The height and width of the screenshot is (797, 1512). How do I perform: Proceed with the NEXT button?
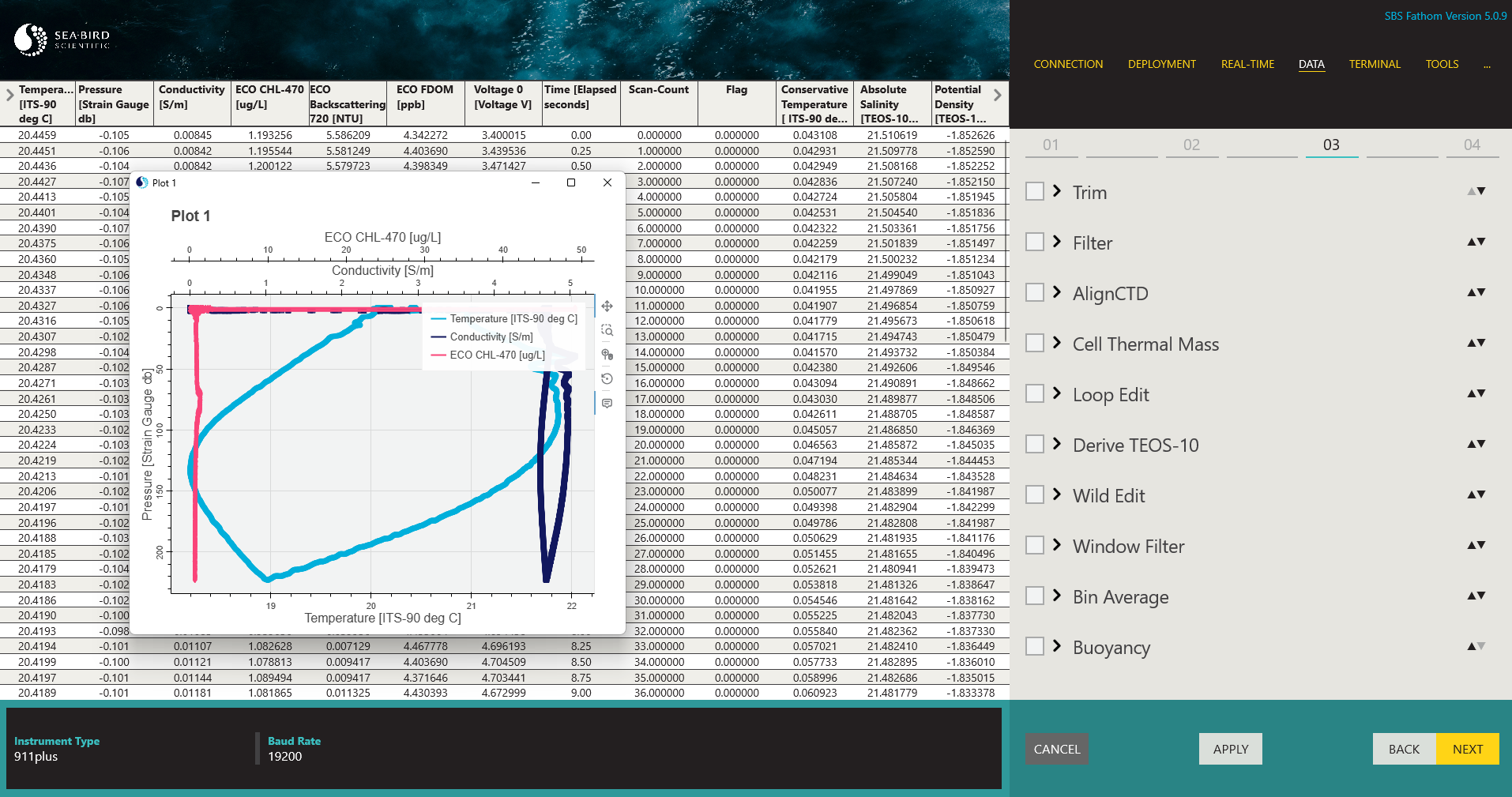click(x=1468, y=749)
